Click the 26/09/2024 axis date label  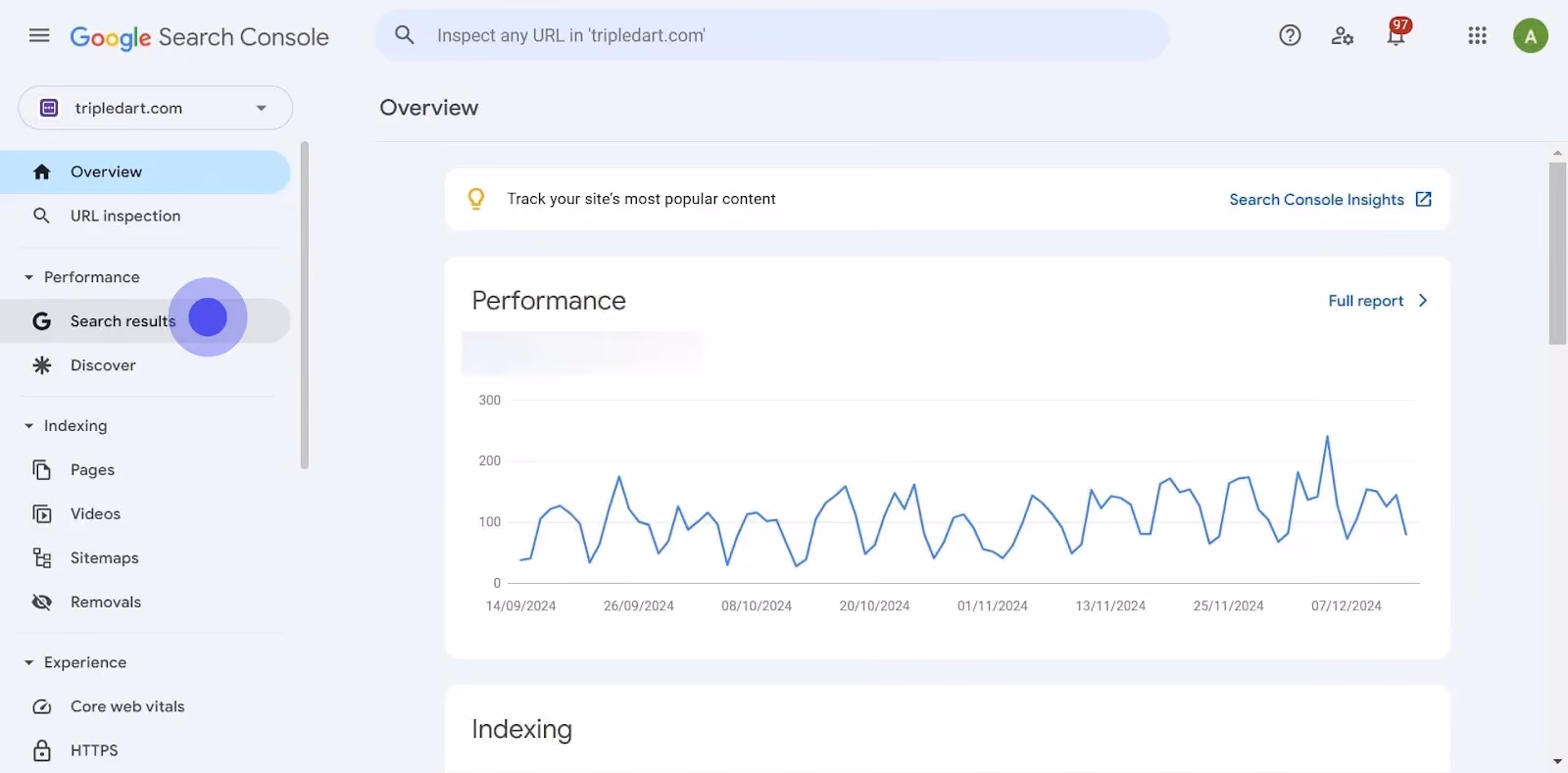[639, 606]
